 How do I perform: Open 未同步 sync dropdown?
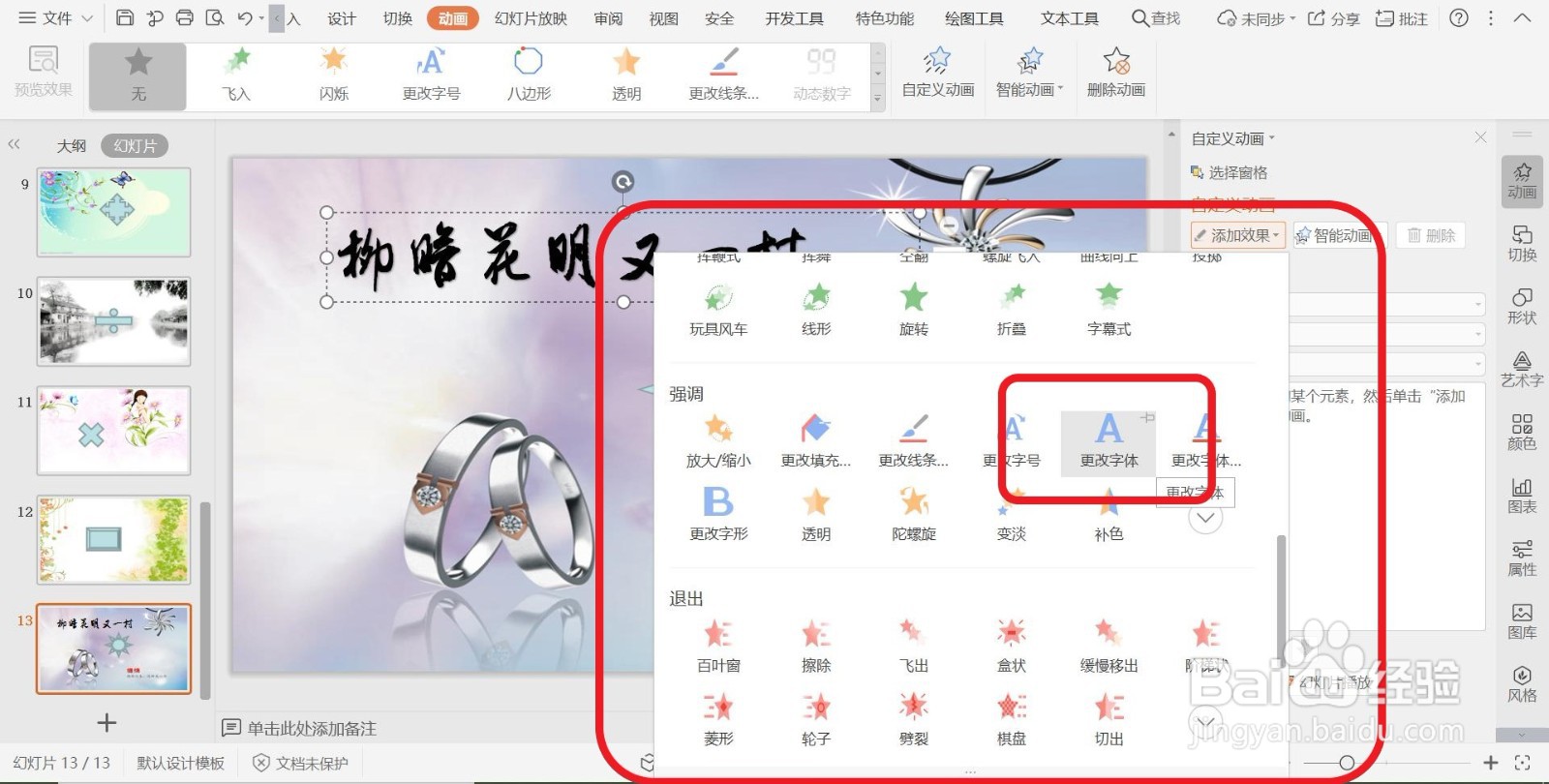(x=1256, y=18)
